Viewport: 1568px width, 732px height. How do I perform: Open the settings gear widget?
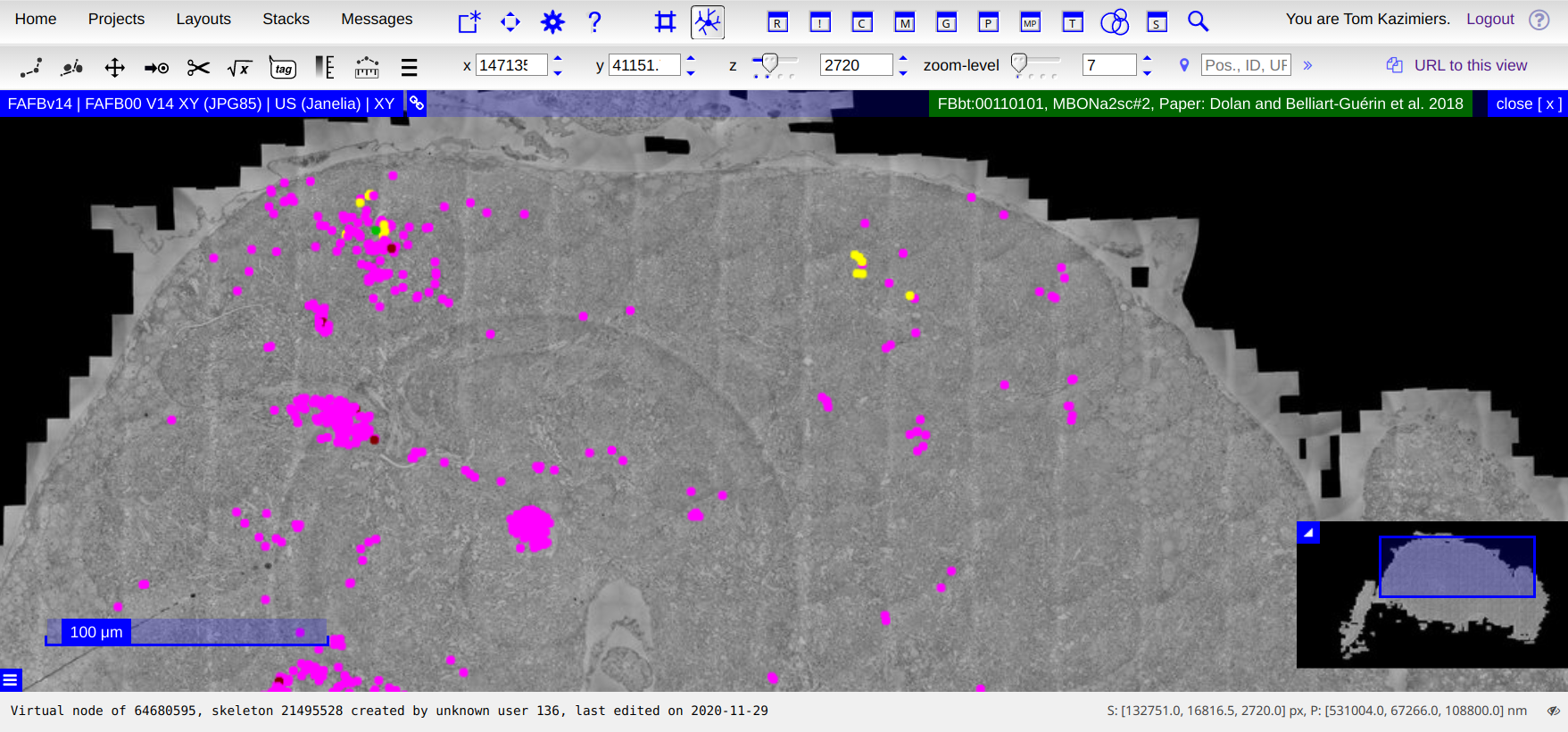552,21
